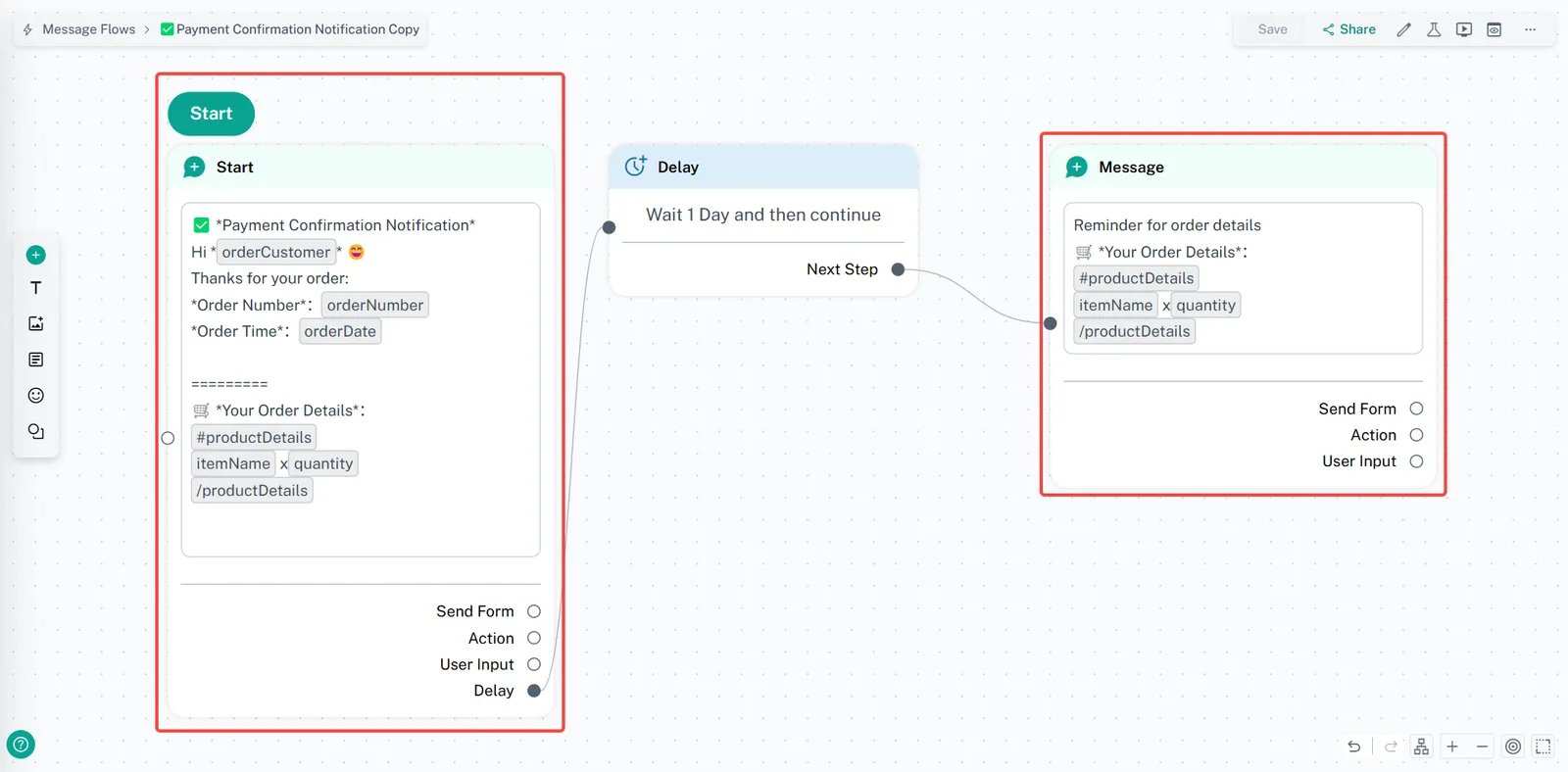This screenshot has height=772, width=1568.
Task: Select the Payment Confirmation Notification Copy title
Action: [297, 29]
